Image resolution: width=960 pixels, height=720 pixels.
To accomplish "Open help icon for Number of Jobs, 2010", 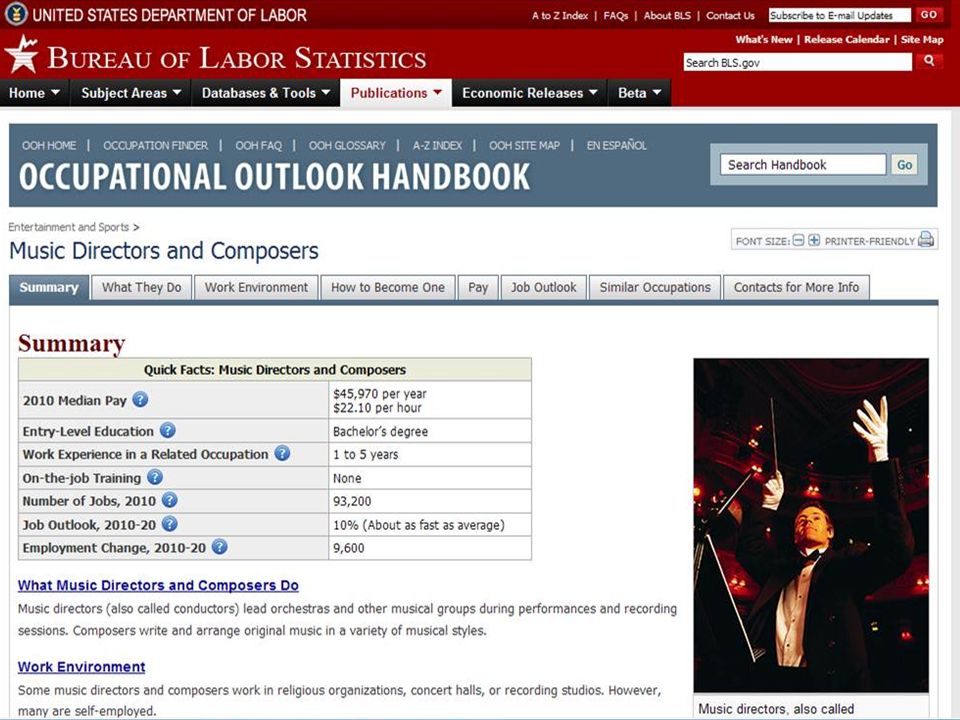I will pos(170,500).
